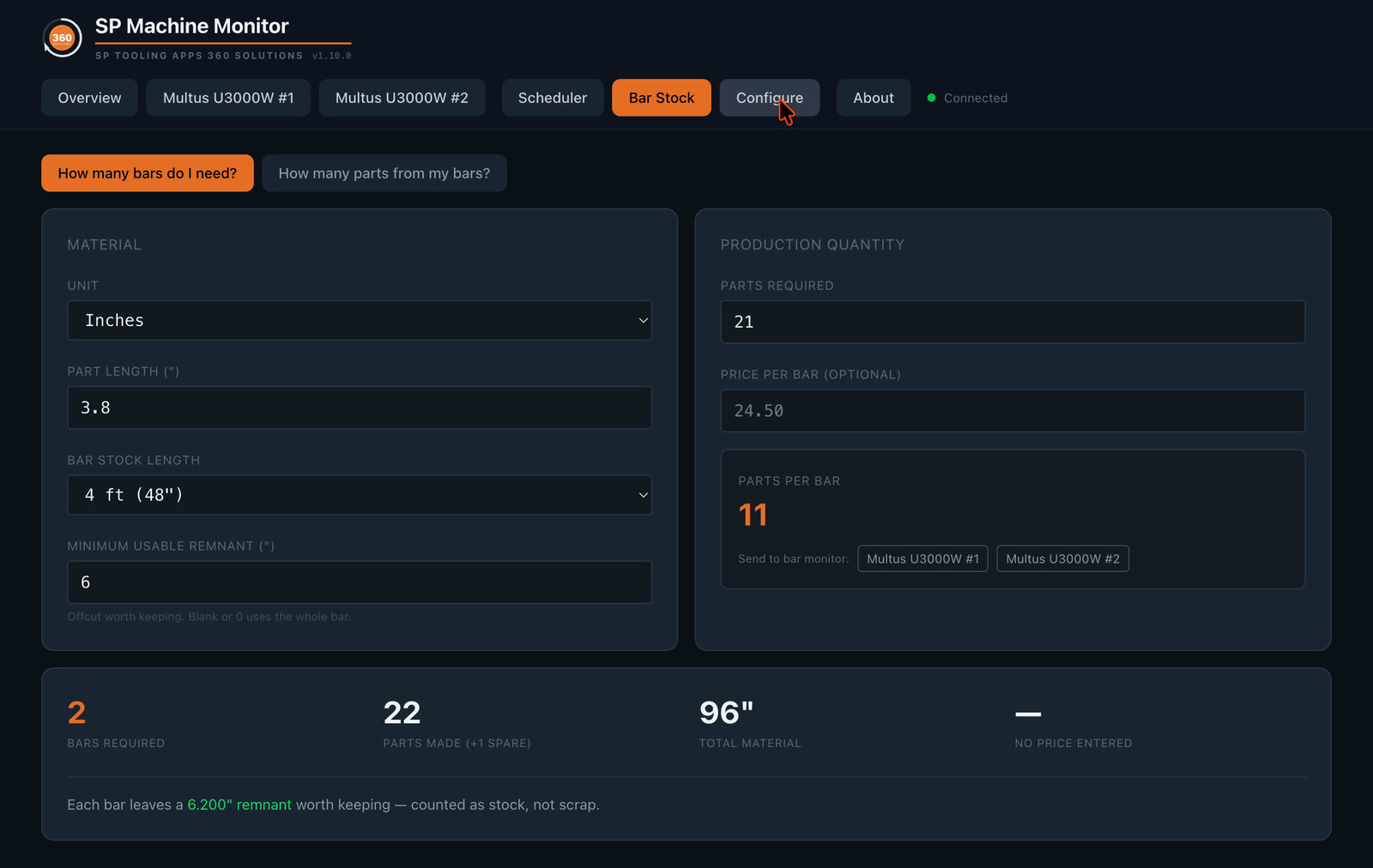The height and width of the screenshot is (868, 1373).
Task: Open the About tab
Action: [x=874, y=98]
